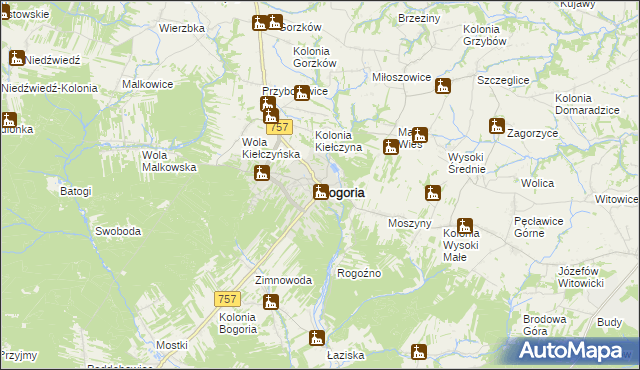
Task: Click the church icon just above the 757 badge
Action: (x=271, y=116)
